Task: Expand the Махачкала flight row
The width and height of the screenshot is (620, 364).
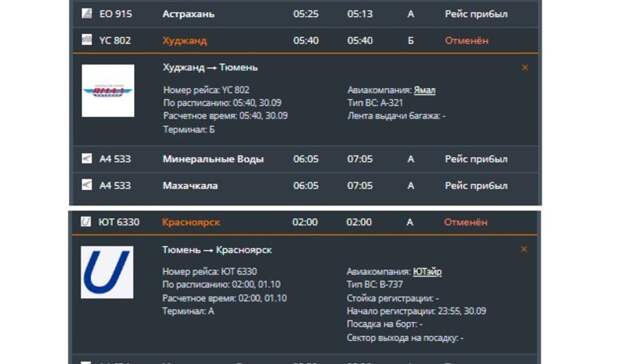Action: pyautogui.click(x=305, y=185)
